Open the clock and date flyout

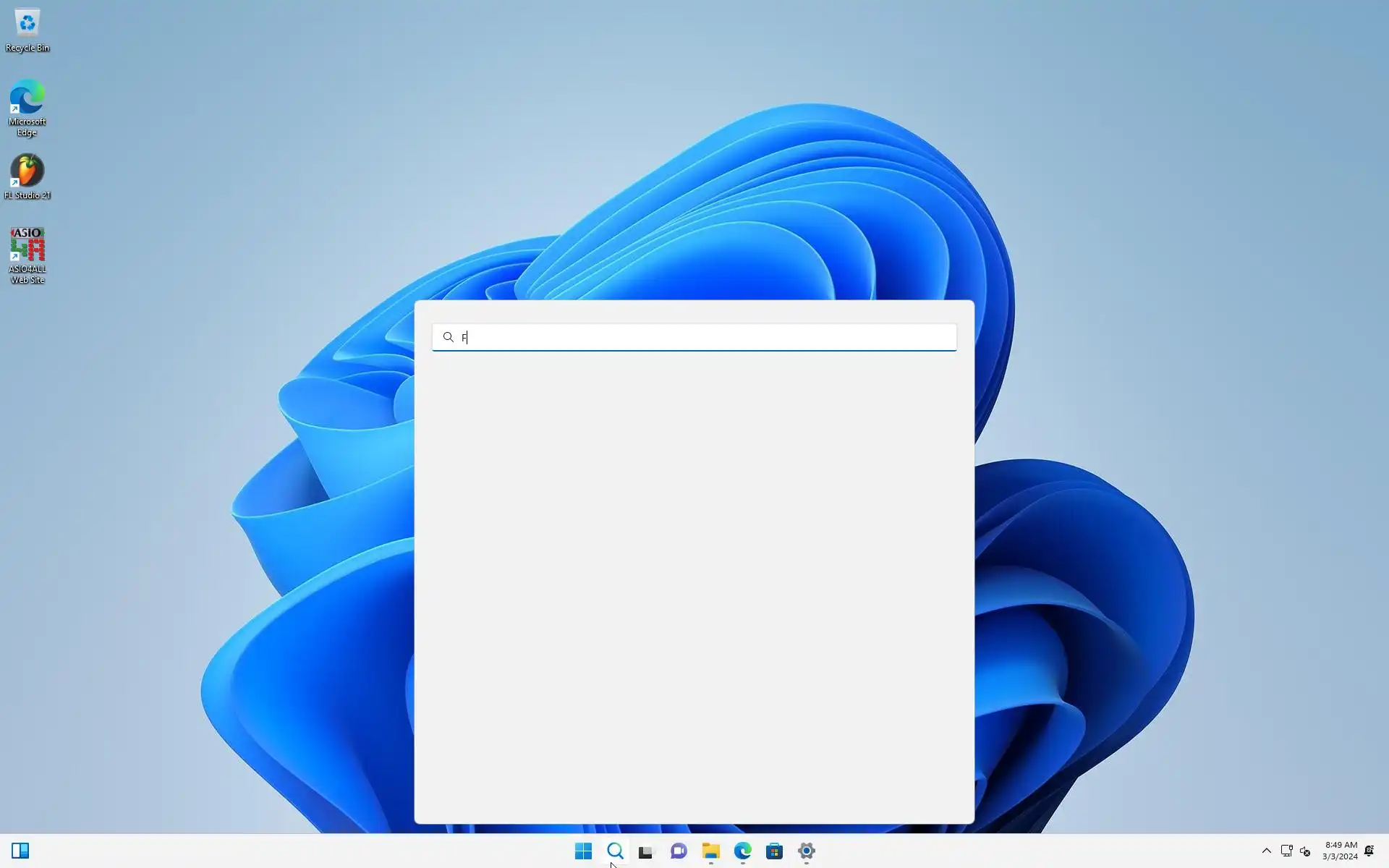pos(1340,851)
